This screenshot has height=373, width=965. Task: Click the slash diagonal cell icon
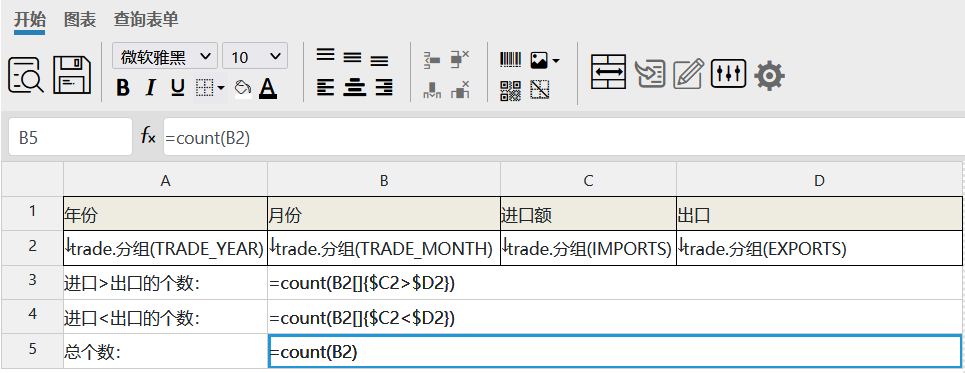pos(540,90)
